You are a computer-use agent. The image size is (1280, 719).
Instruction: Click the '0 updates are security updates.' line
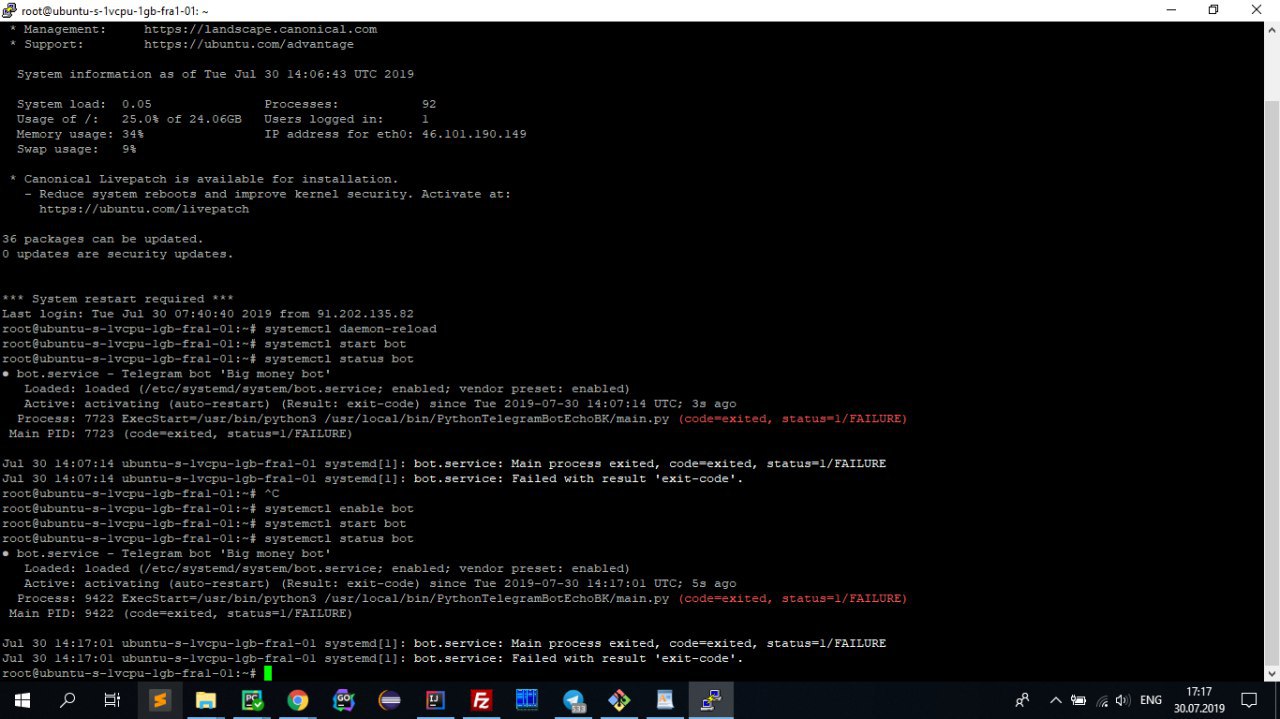117,254
